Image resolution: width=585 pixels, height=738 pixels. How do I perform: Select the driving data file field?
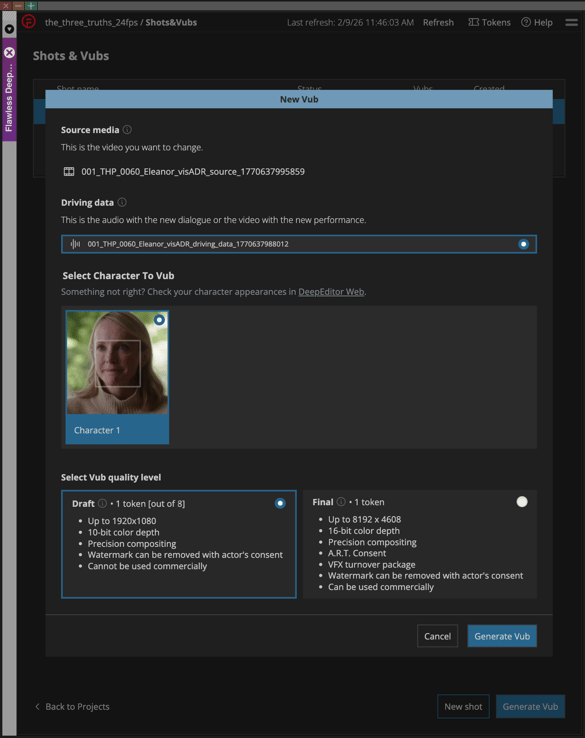(299, 244)
